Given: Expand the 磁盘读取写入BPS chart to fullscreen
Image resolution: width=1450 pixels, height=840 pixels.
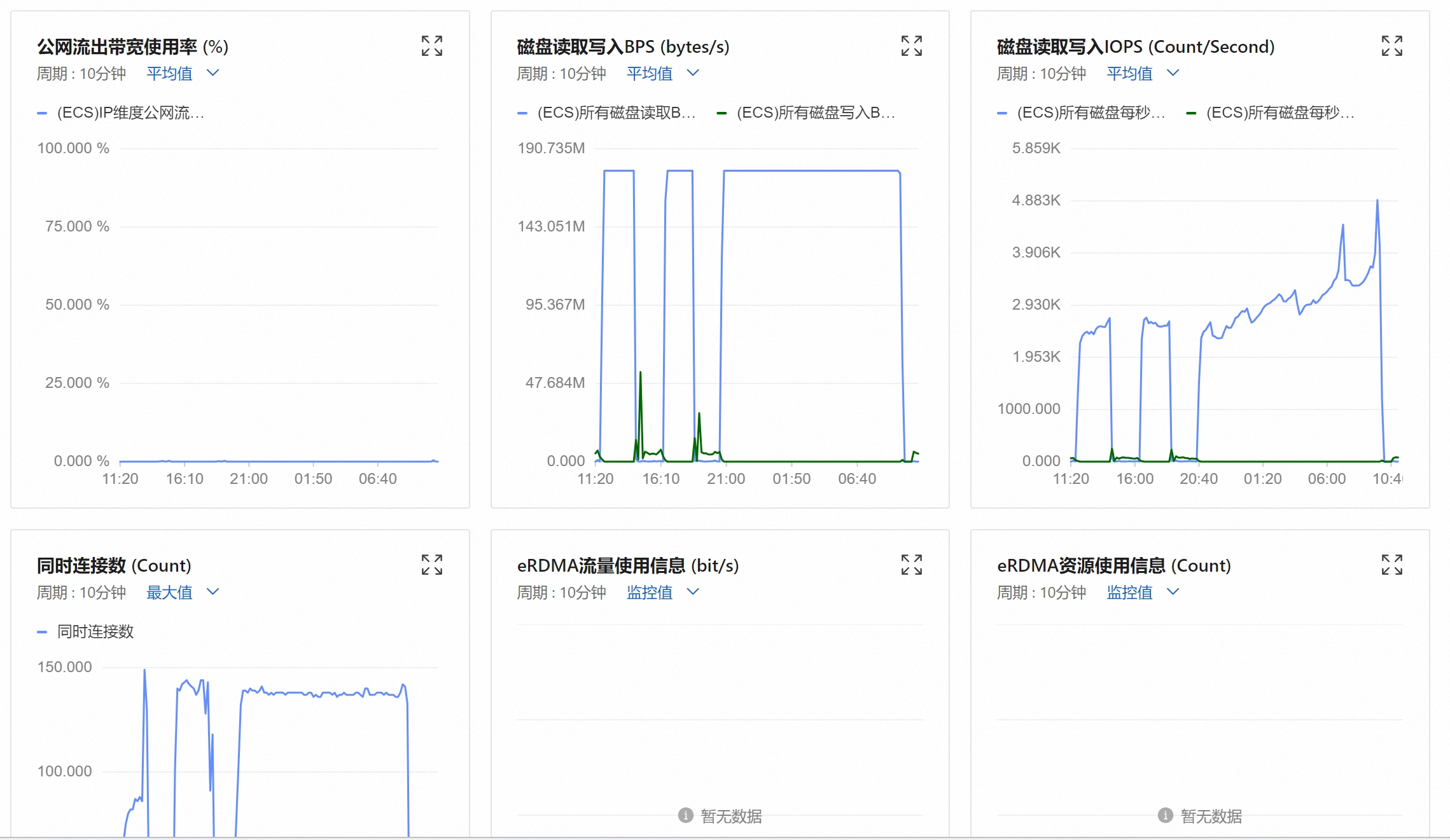Looking at the screenshot, I should 912,46.
